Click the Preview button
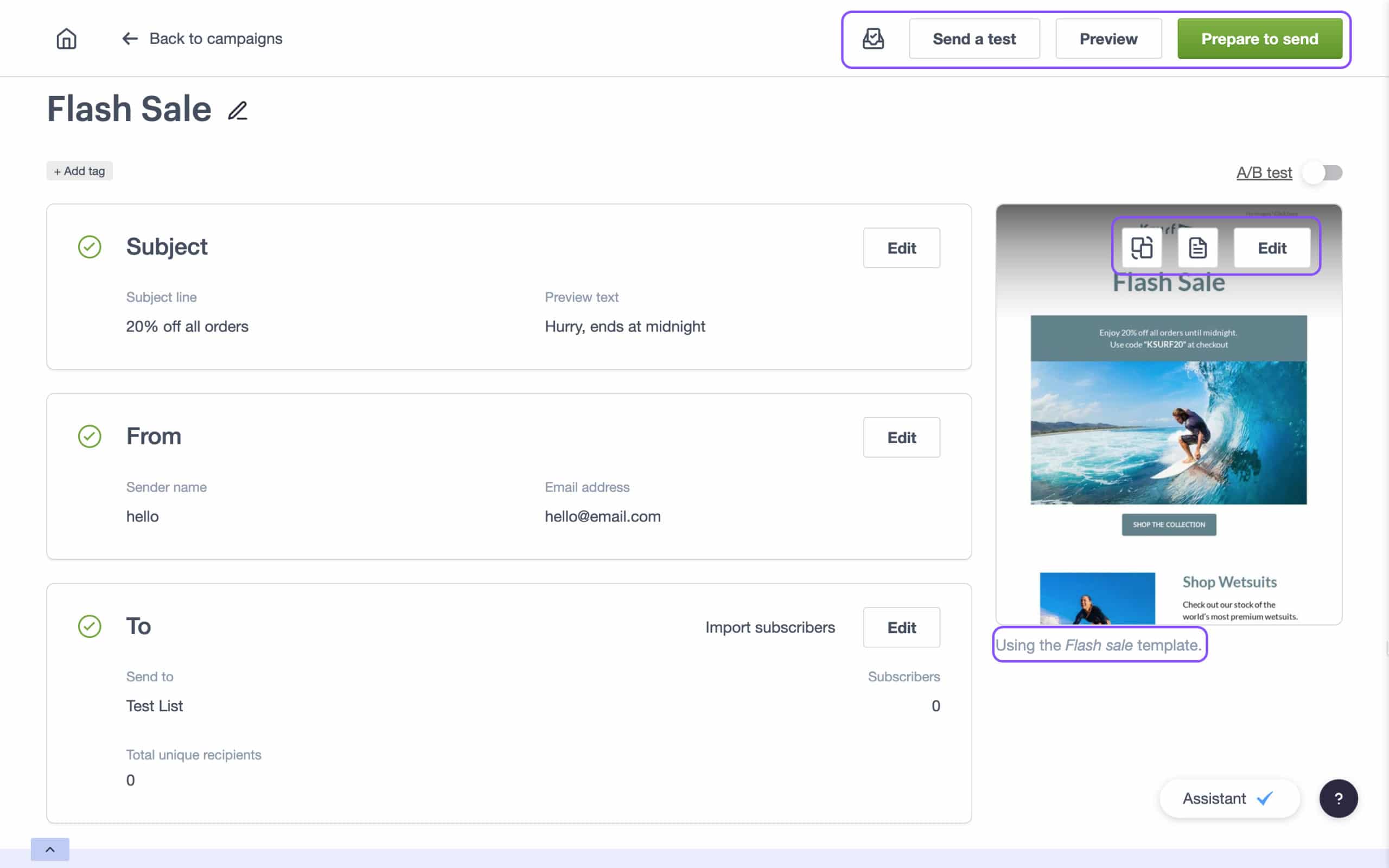Image resolution: width=1389 pixels, height=868 pixels. [1108, 39]
